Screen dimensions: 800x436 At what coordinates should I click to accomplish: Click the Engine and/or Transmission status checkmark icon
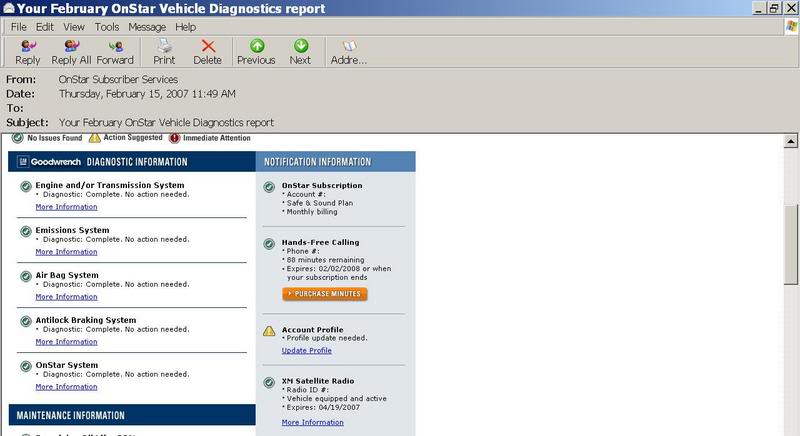[26, 186]
